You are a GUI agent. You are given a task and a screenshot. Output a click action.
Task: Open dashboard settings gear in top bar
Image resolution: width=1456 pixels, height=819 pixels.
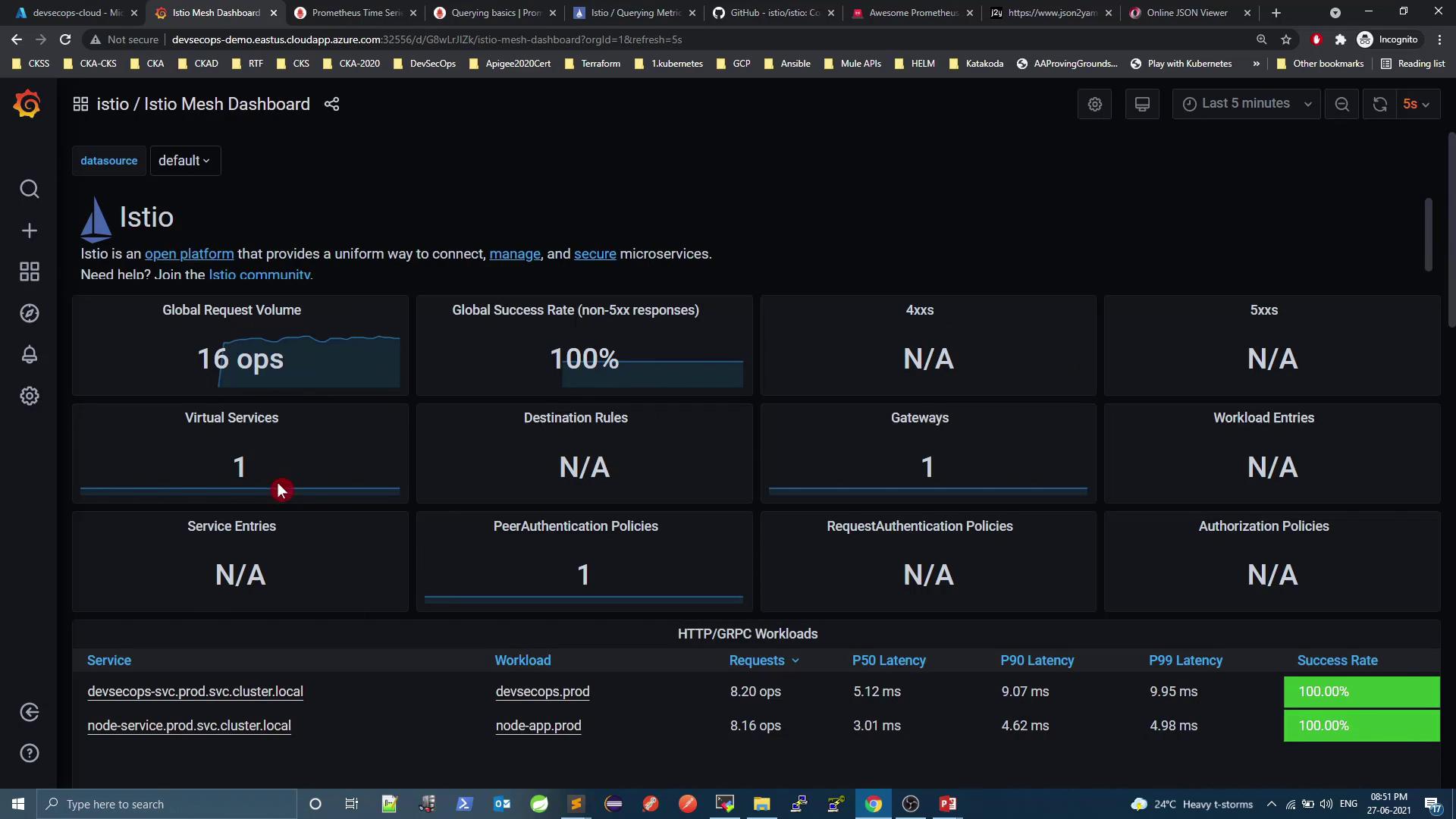point(1094,104)
